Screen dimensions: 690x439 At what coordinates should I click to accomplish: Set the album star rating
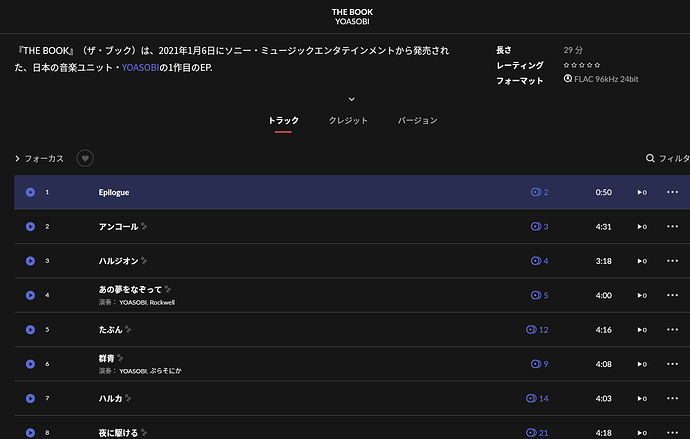582,65
